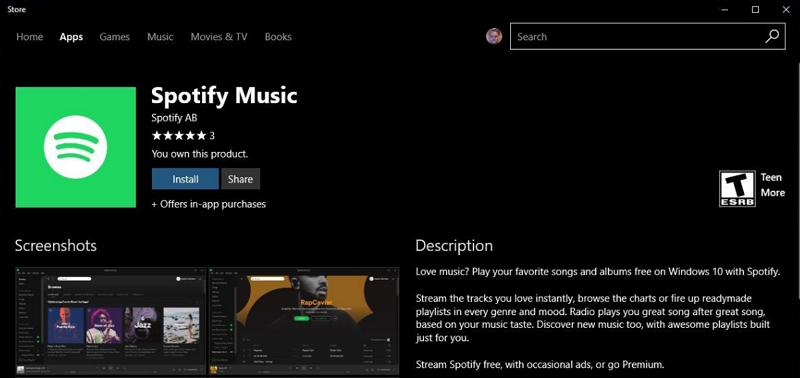This screenshot has height=378, width=800.
Task: Open the Movies & TV tab
Action: point(219,37)
